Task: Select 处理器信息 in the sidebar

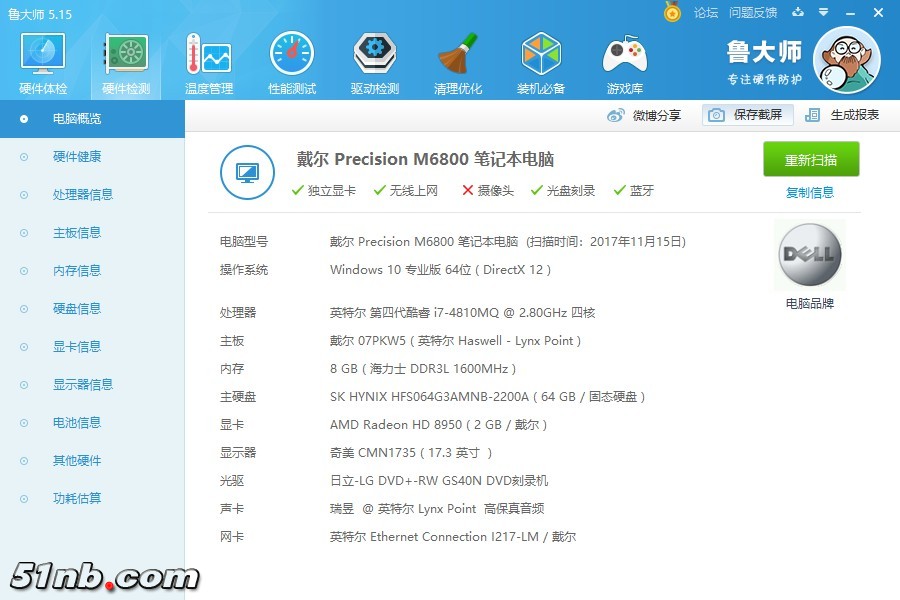Action: (82, 195)
